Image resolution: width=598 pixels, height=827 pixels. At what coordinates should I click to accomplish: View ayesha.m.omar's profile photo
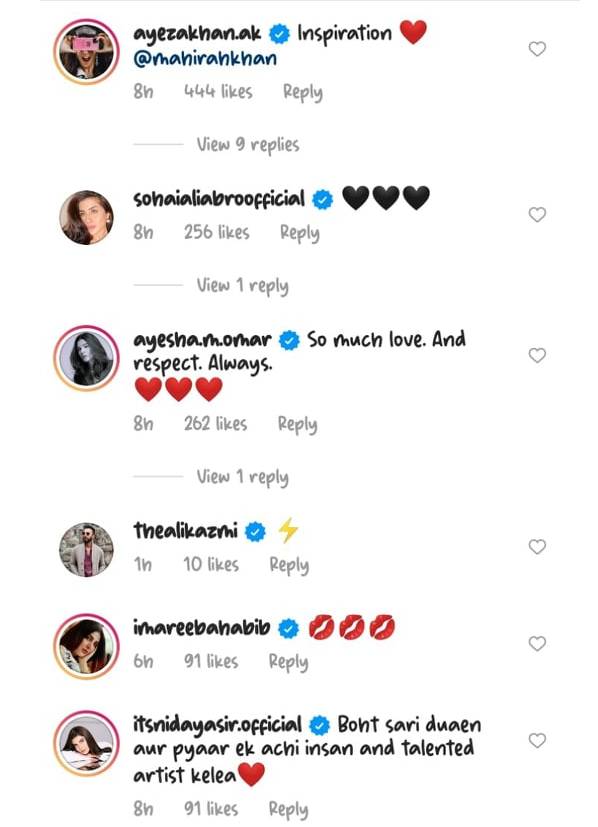[x=86, y=358]
